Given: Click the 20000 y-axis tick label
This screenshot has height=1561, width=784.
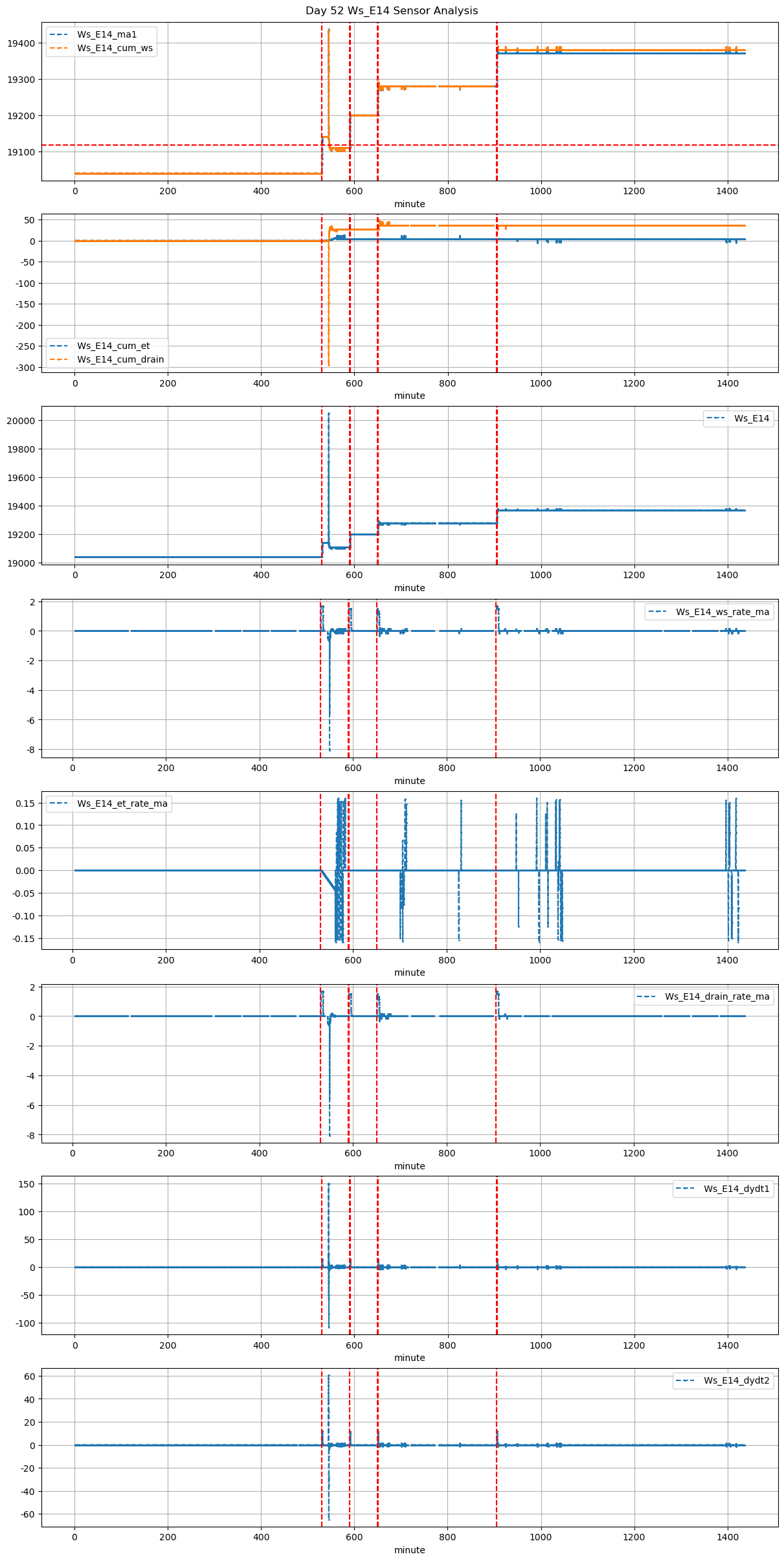Looking at the screenshot, I should pyautogui.click(x=21, y=421).
